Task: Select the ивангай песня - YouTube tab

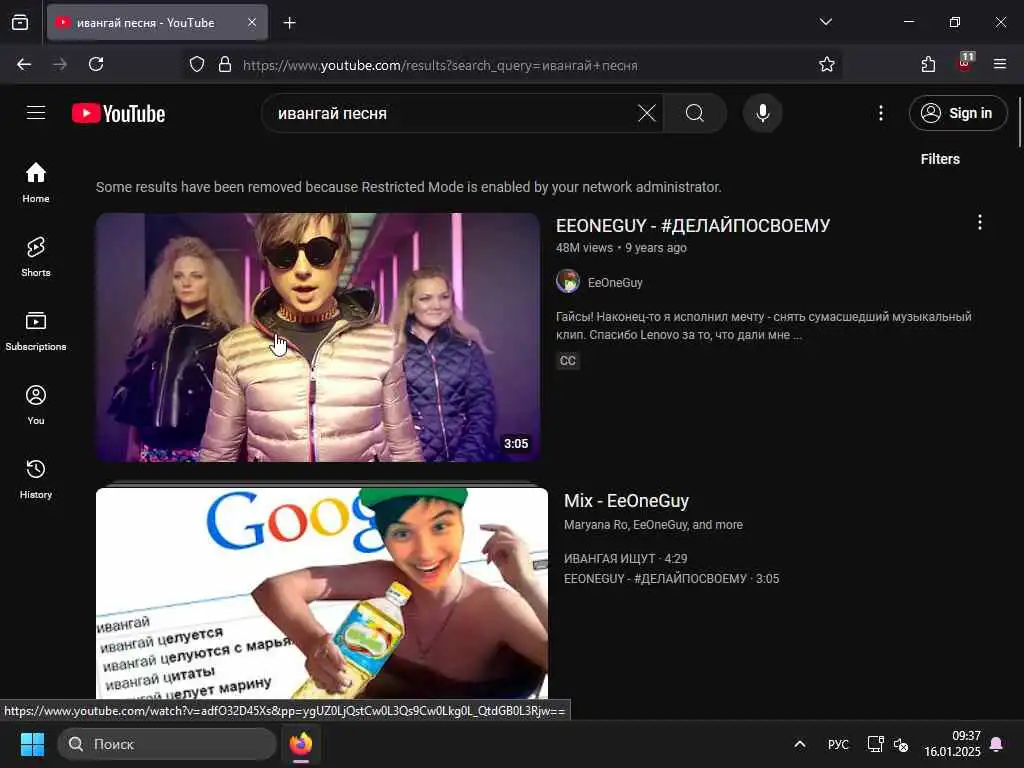Action: click(157, 22)
